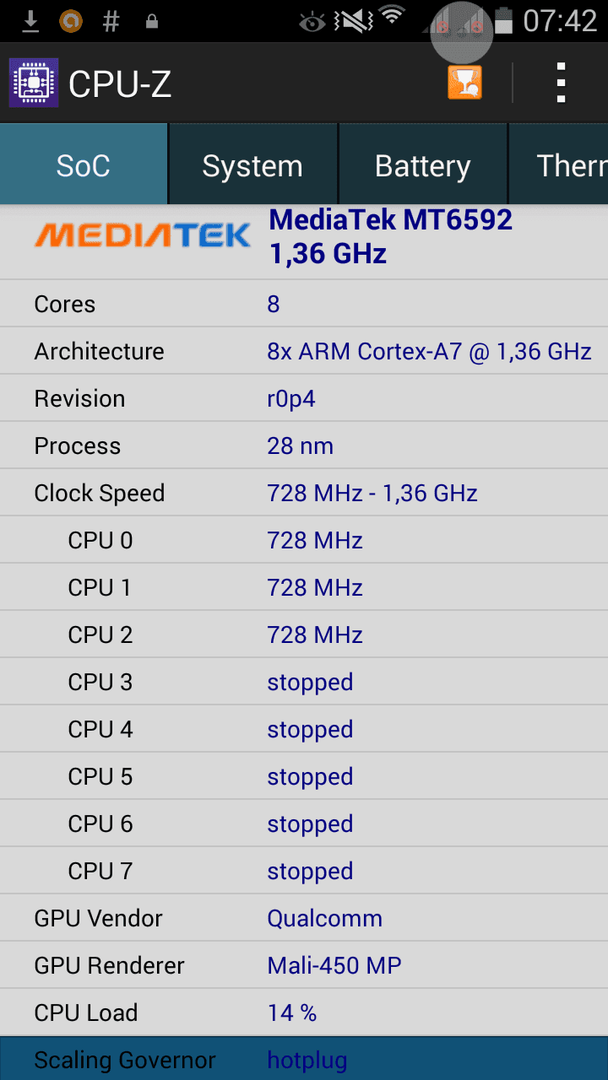Tap the Clock Speed row
Image resolution: width=608 pixels, height=1080 pixels.
(304, 493)
